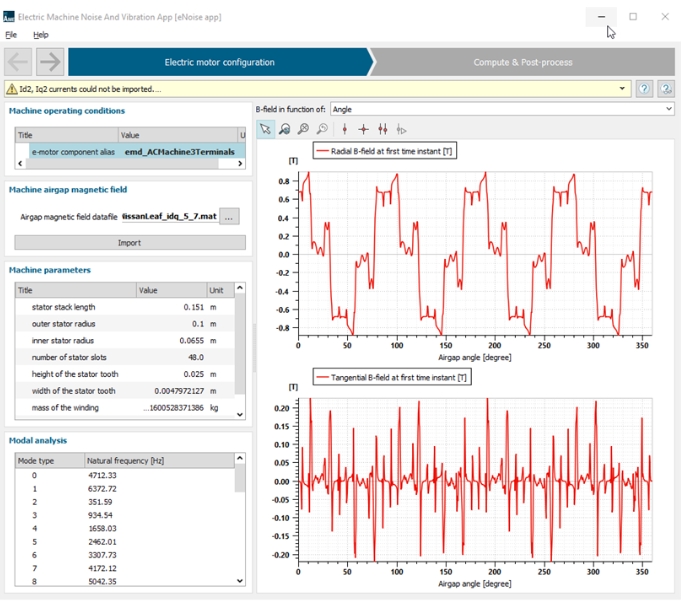Click the context help icon at far right
Viewport: 683px width, 602px height.
tap(666, 89)
